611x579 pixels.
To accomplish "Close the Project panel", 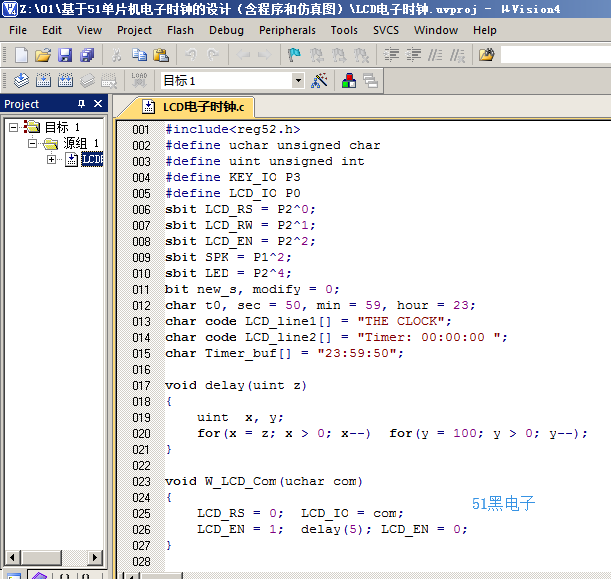I will coord(98,104).
